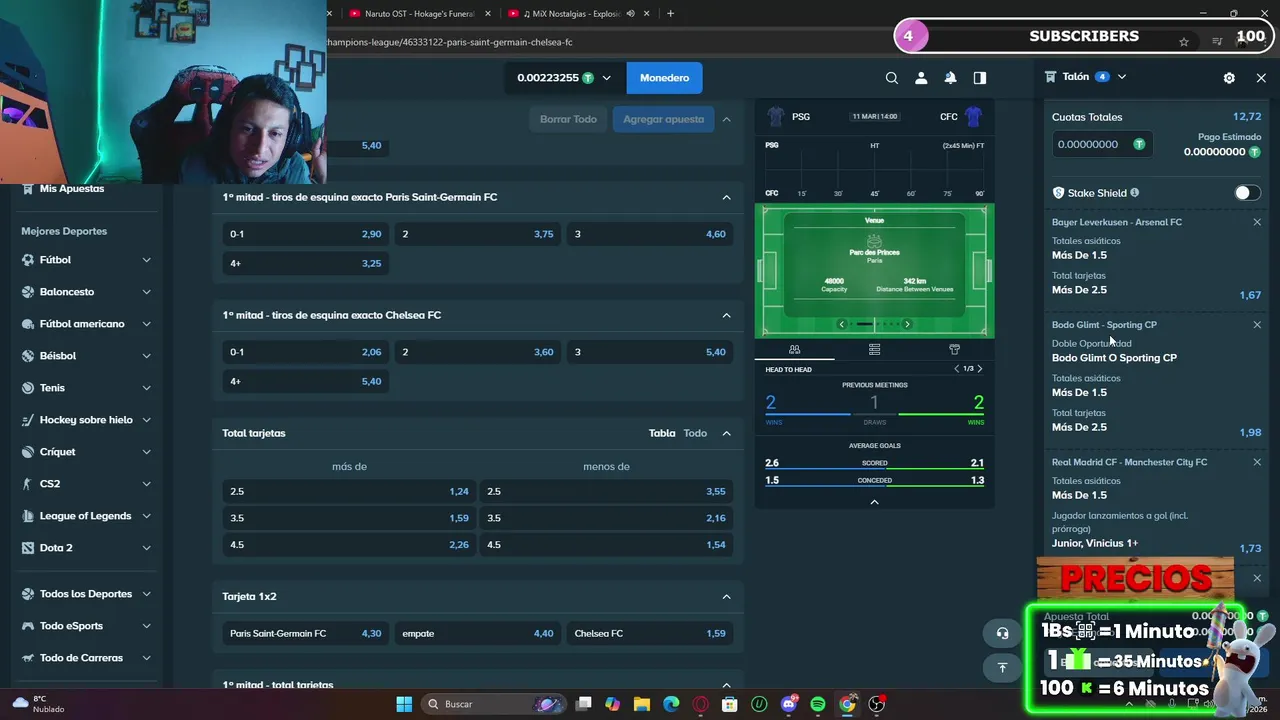Open bet slip settings gear
This screenshot has width=1280, height=720.
tap(1229, 78)
